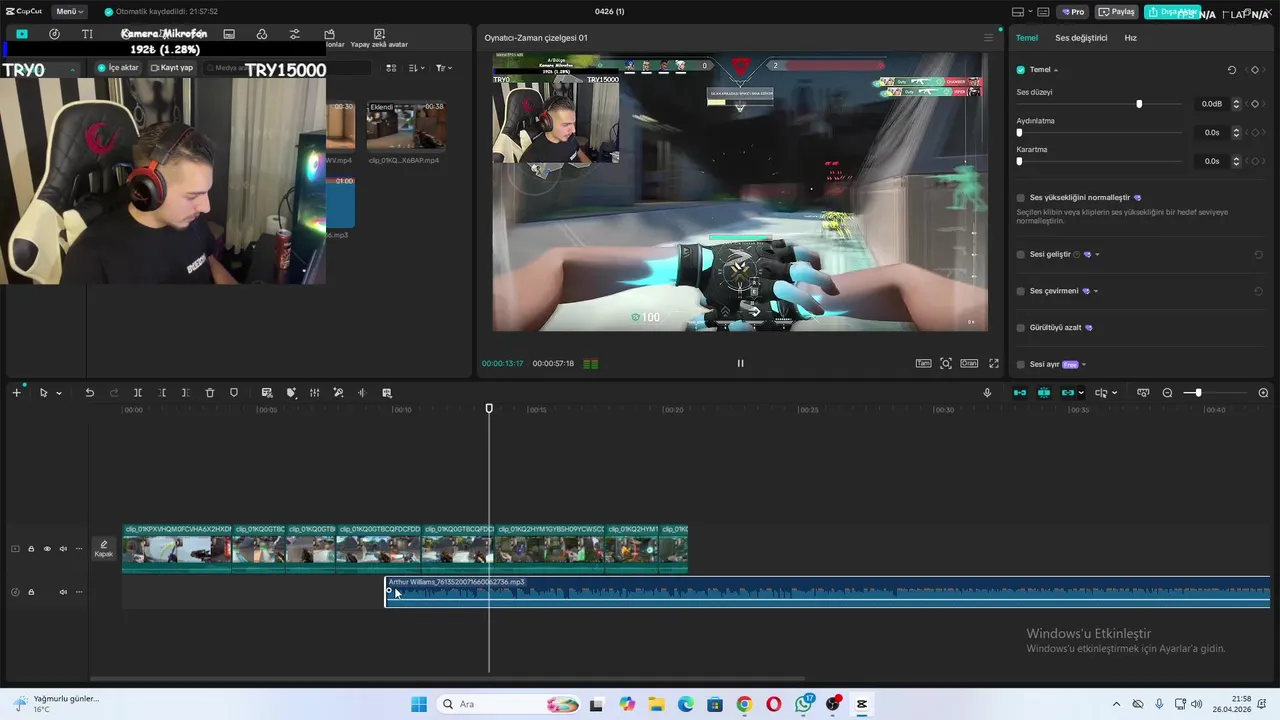Expand Sesi ayır options arrow

coord(1084,364)
